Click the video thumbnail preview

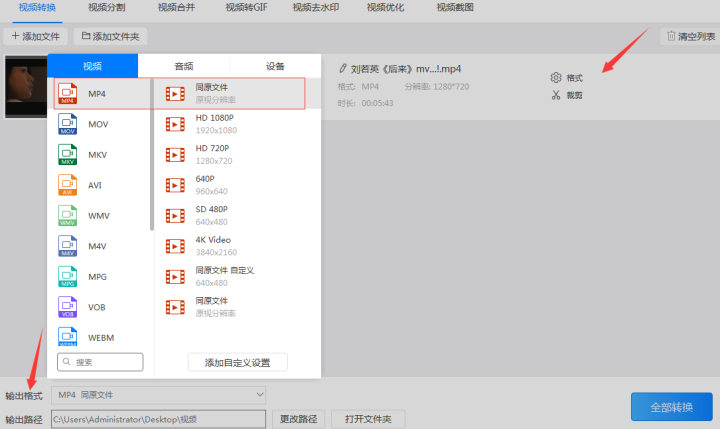(26, 87)
